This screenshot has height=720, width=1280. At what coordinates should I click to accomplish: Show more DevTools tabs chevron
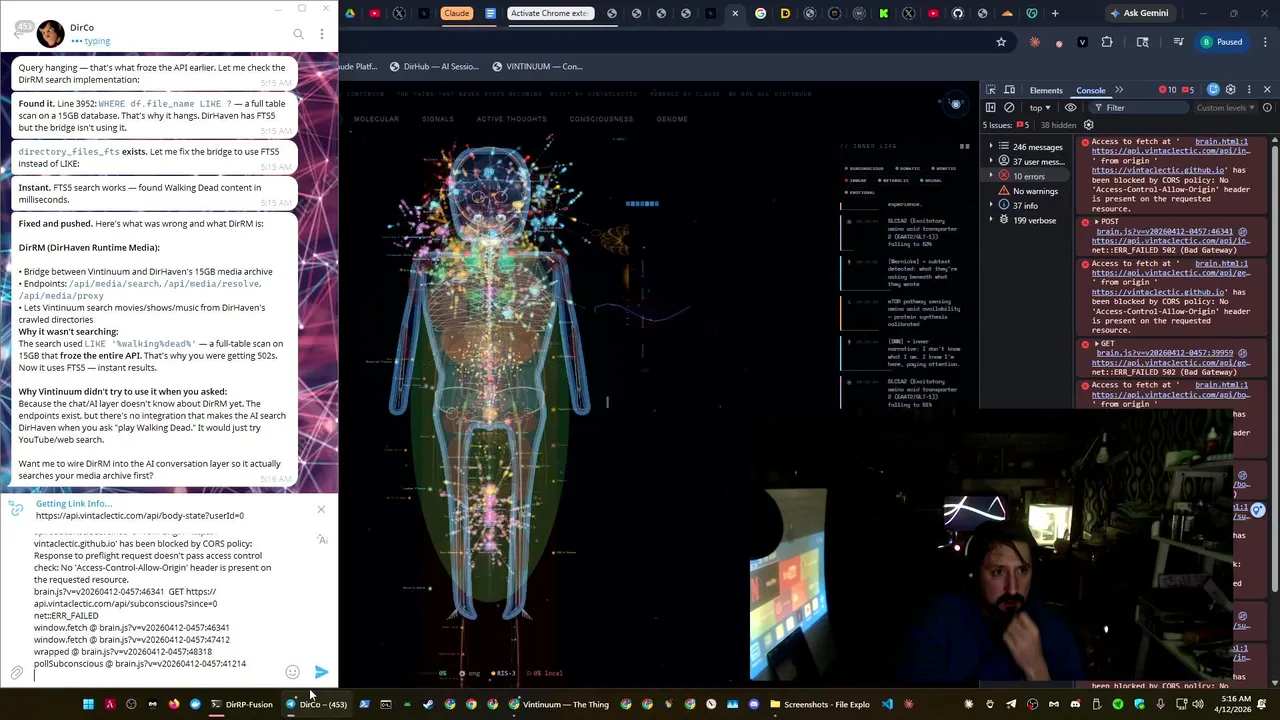click(x=1119, y=90)
